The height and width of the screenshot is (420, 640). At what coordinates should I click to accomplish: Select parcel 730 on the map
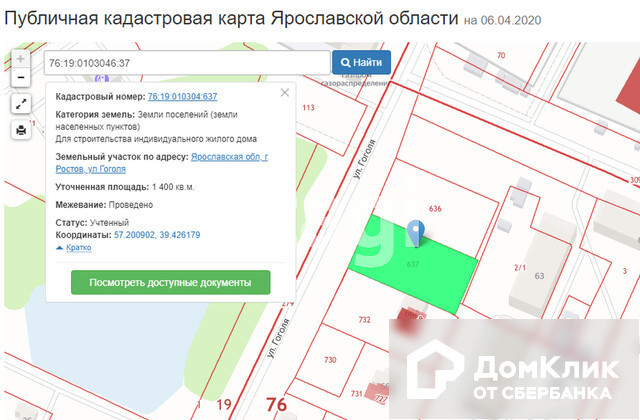coord(330,360)
